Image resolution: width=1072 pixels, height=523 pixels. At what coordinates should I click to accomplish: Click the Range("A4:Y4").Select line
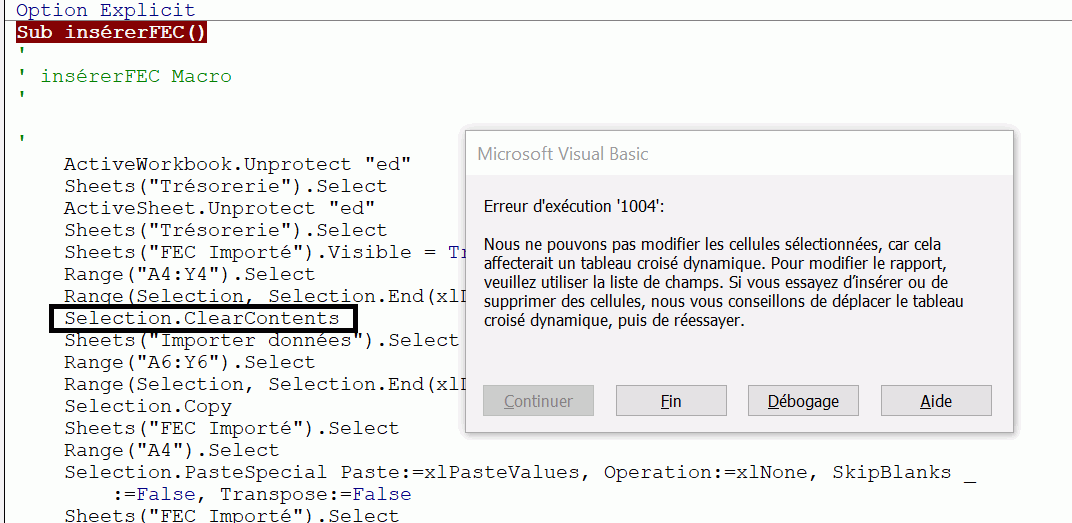[x=189, y=274]
